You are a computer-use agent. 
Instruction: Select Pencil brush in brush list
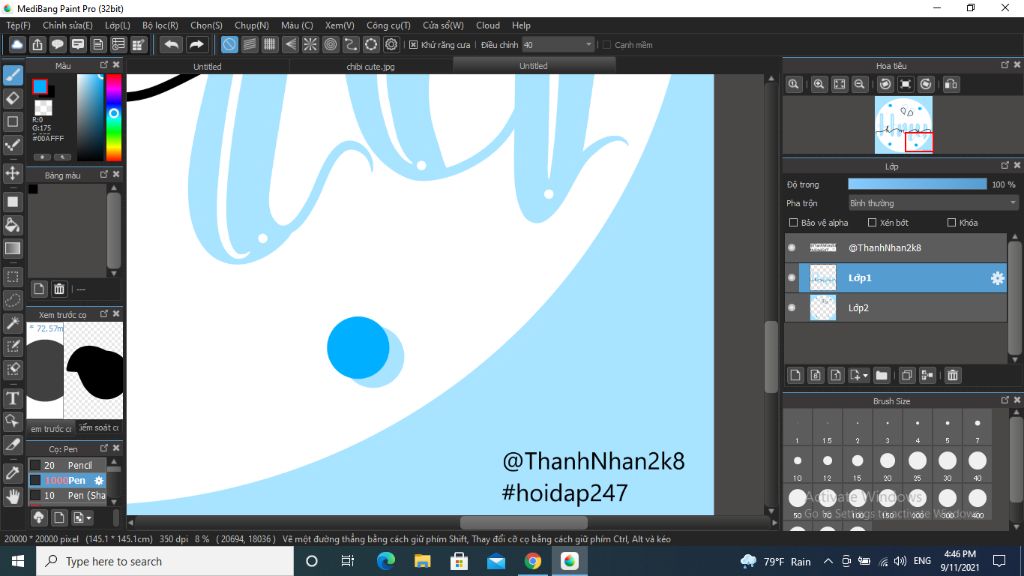point(68,465)
